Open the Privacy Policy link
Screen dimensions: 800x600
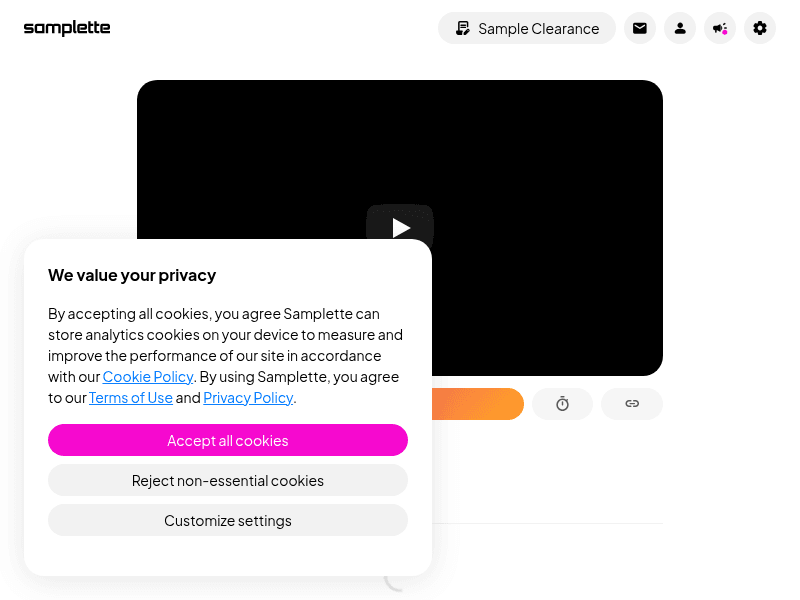click(248, 397)
